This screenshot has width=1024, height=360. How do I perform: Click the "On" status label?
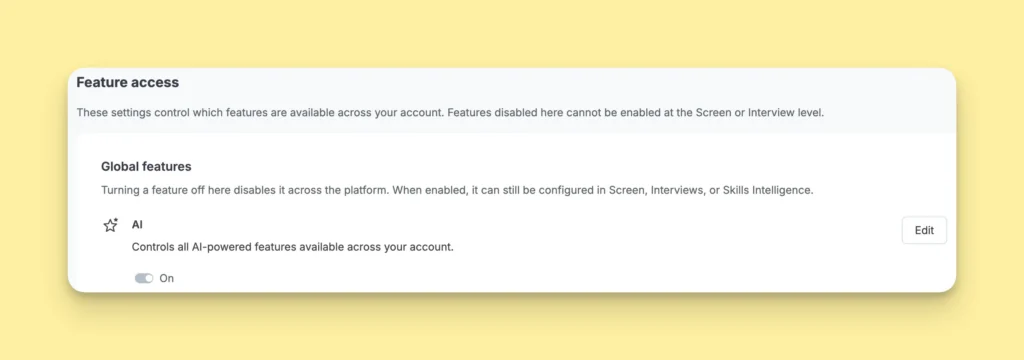coord(167,278)
